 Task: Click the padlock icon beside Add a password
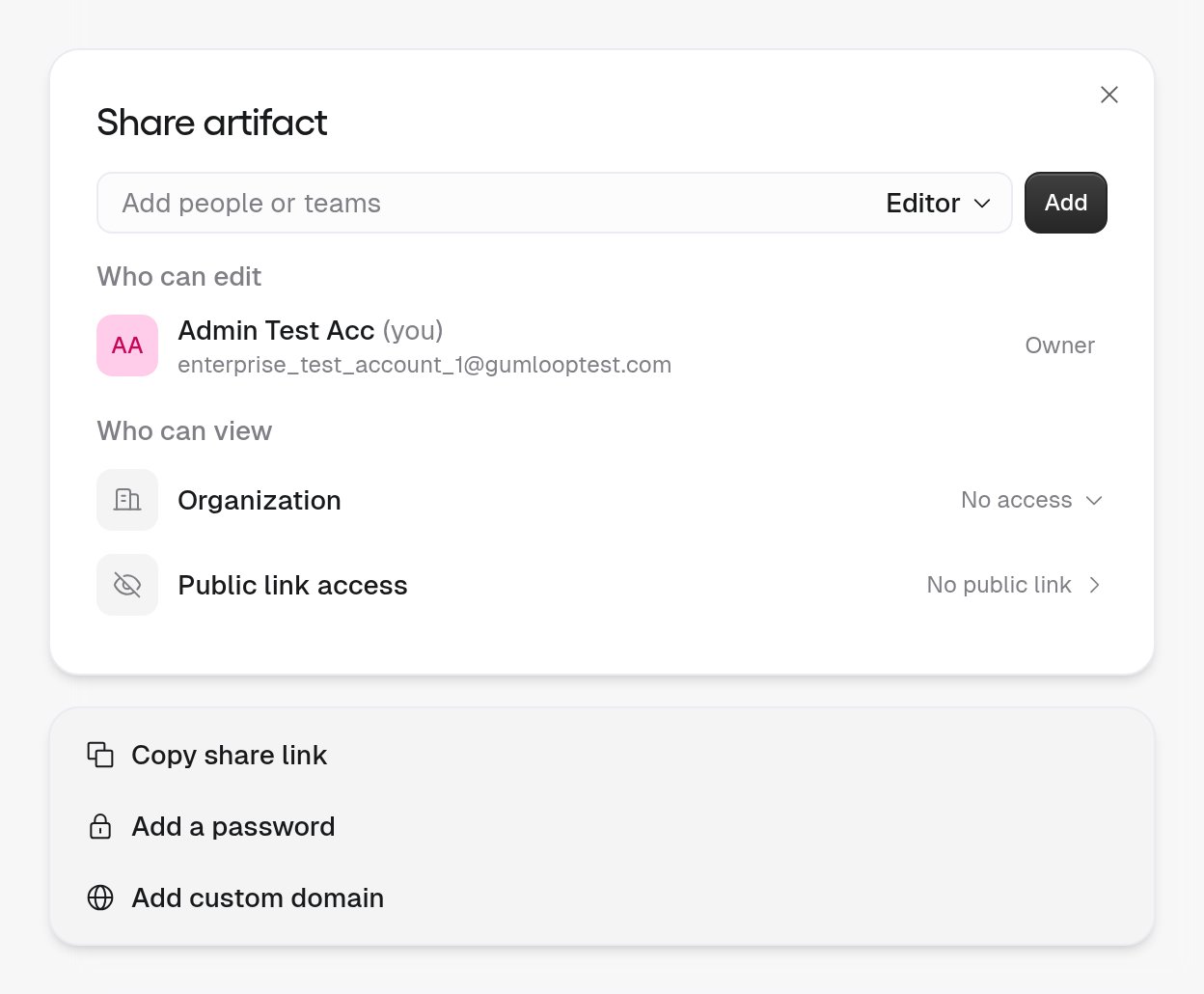[x=100, y=826]
